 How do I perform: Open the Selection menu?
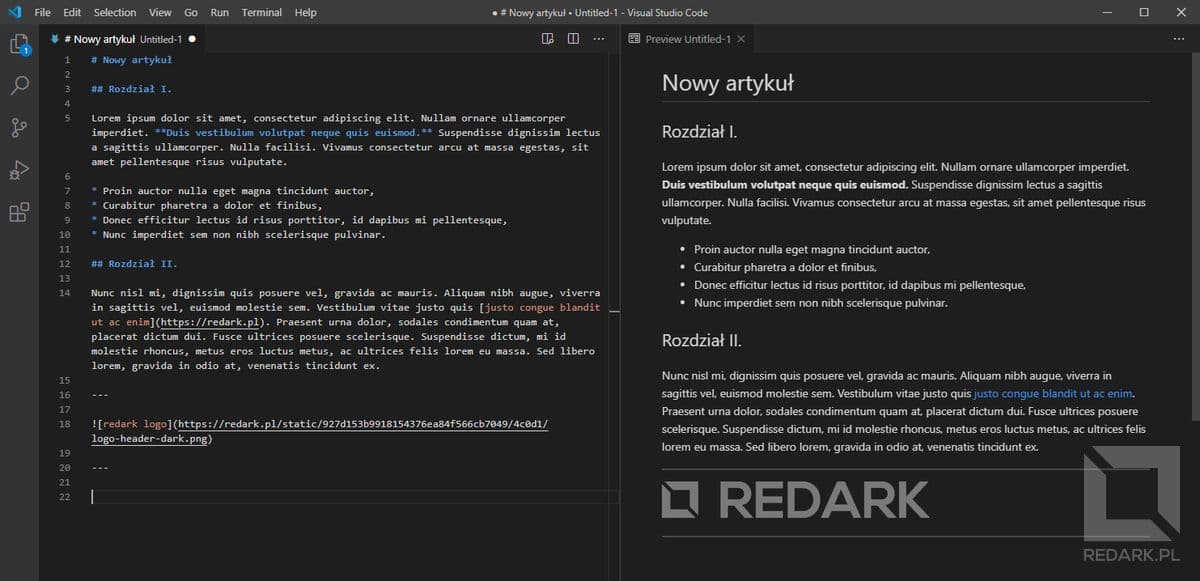coord(115,12)
